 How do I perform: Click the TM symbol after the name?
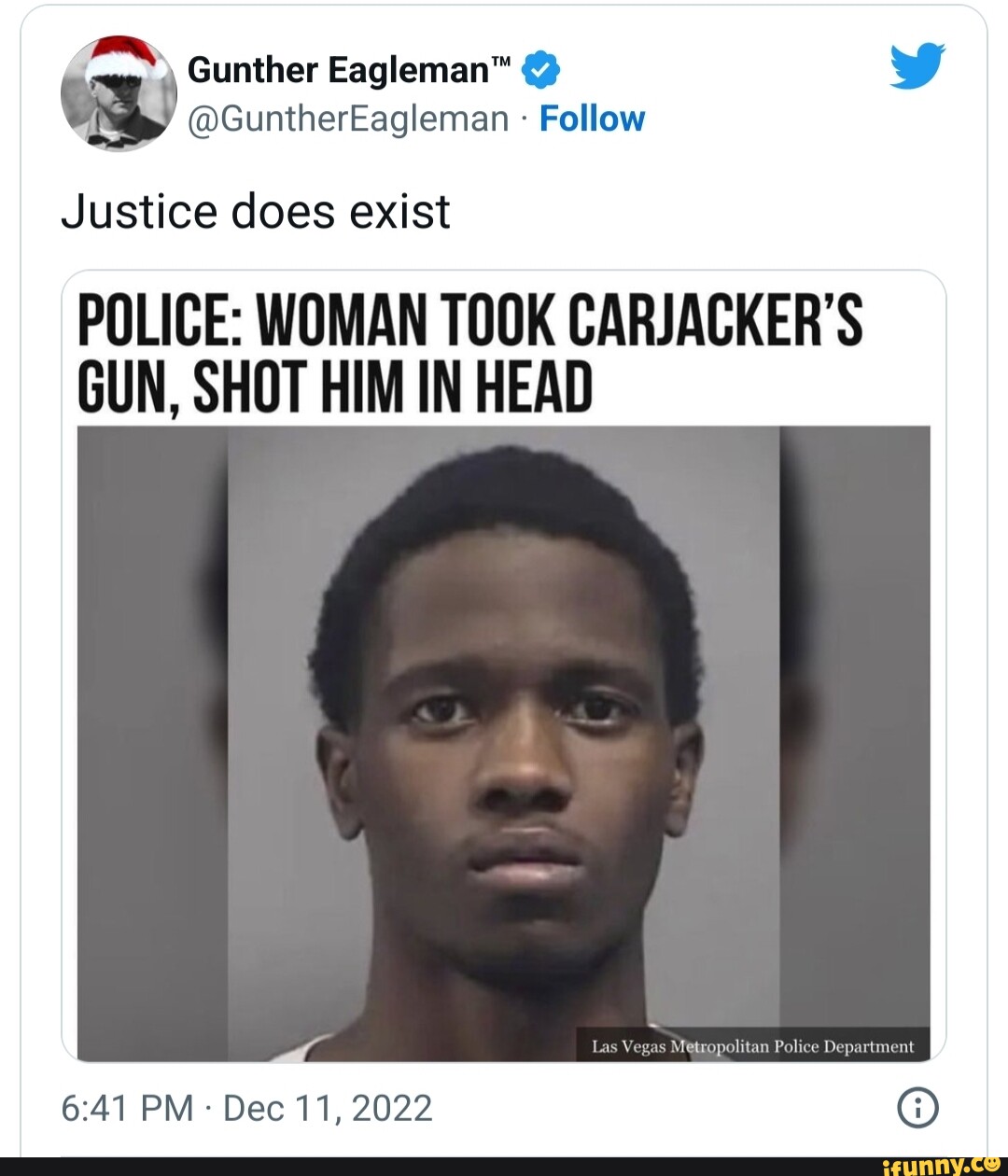(501, 63)
